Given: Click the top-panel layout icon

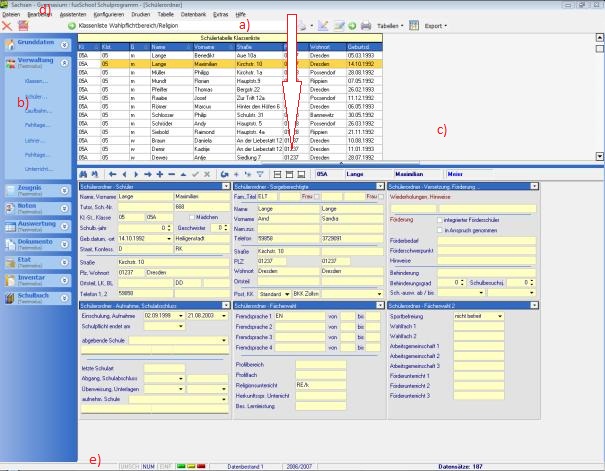Looking at the screenshot, I should (x=289, y=174).
